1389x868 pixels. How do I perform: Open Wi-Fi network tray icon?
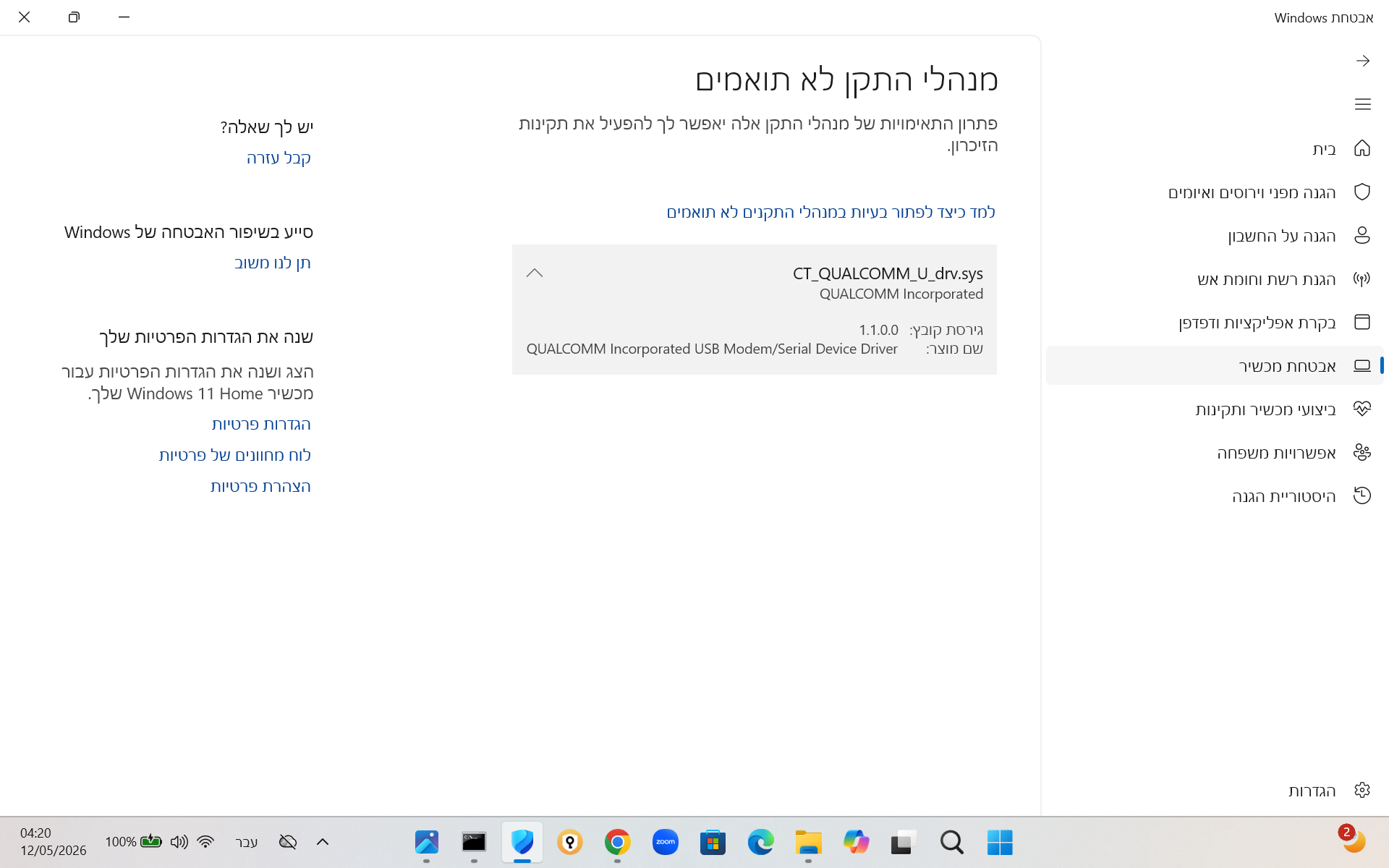[205, 842]
